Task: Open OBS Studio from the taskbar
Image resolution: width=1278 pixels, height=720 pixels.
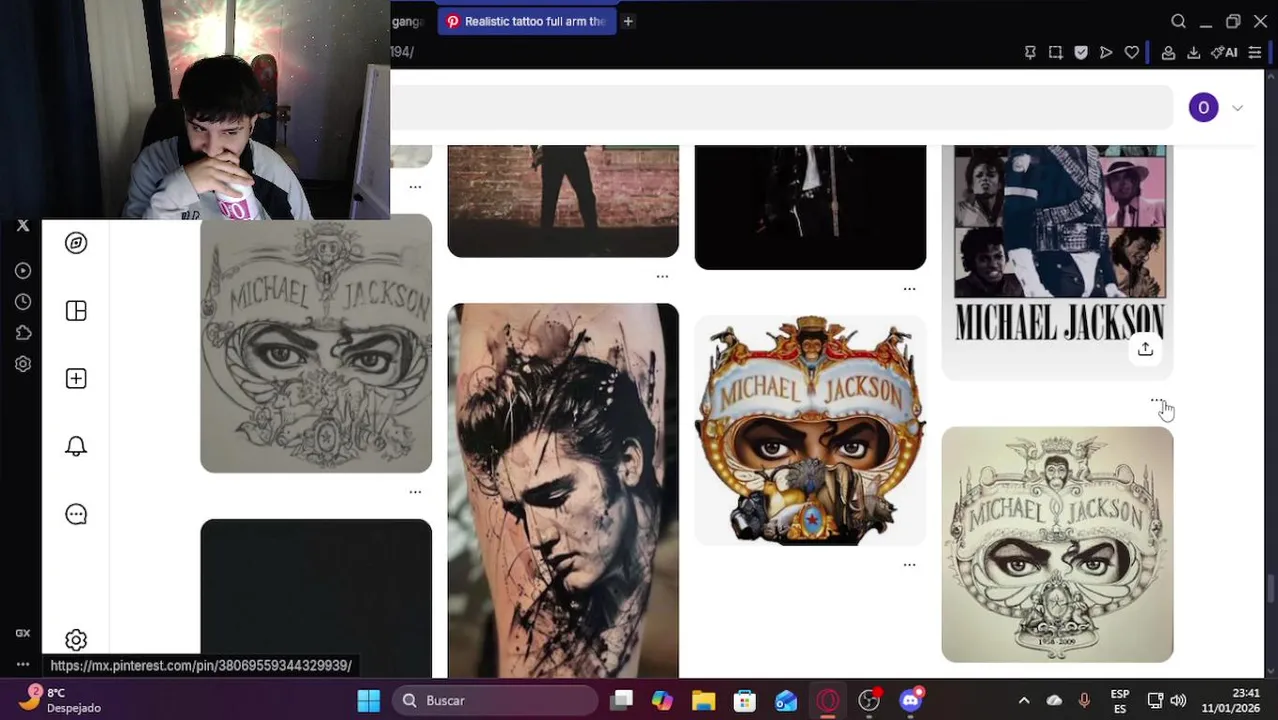Action: pyautogui.click(x=869, y=701)
